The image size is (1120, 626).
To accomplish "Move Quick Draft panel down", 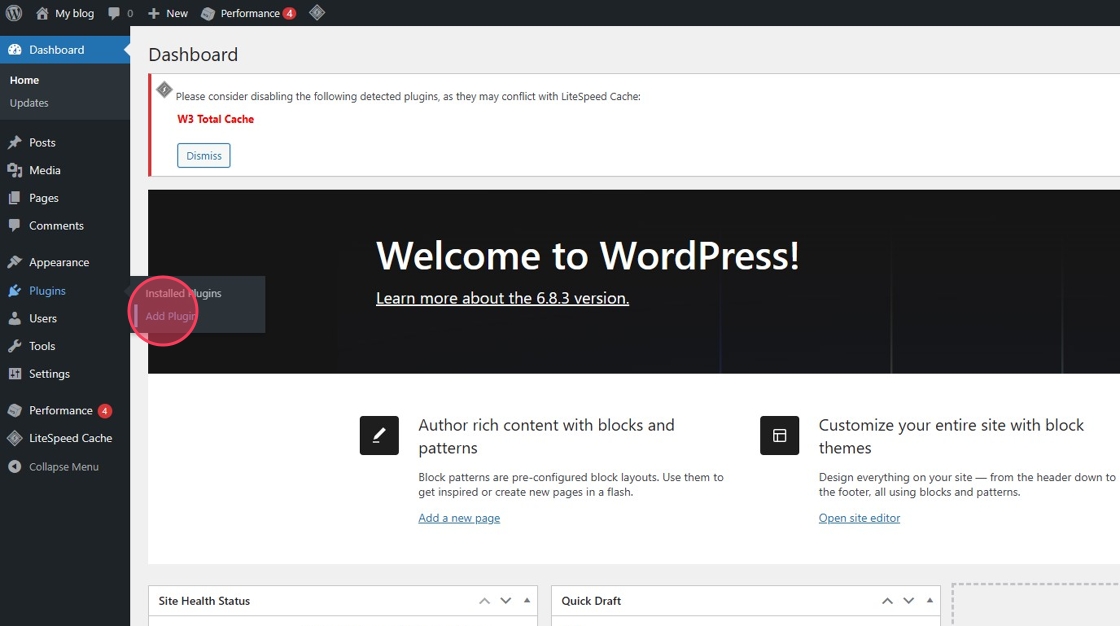I will pos(909,601).
